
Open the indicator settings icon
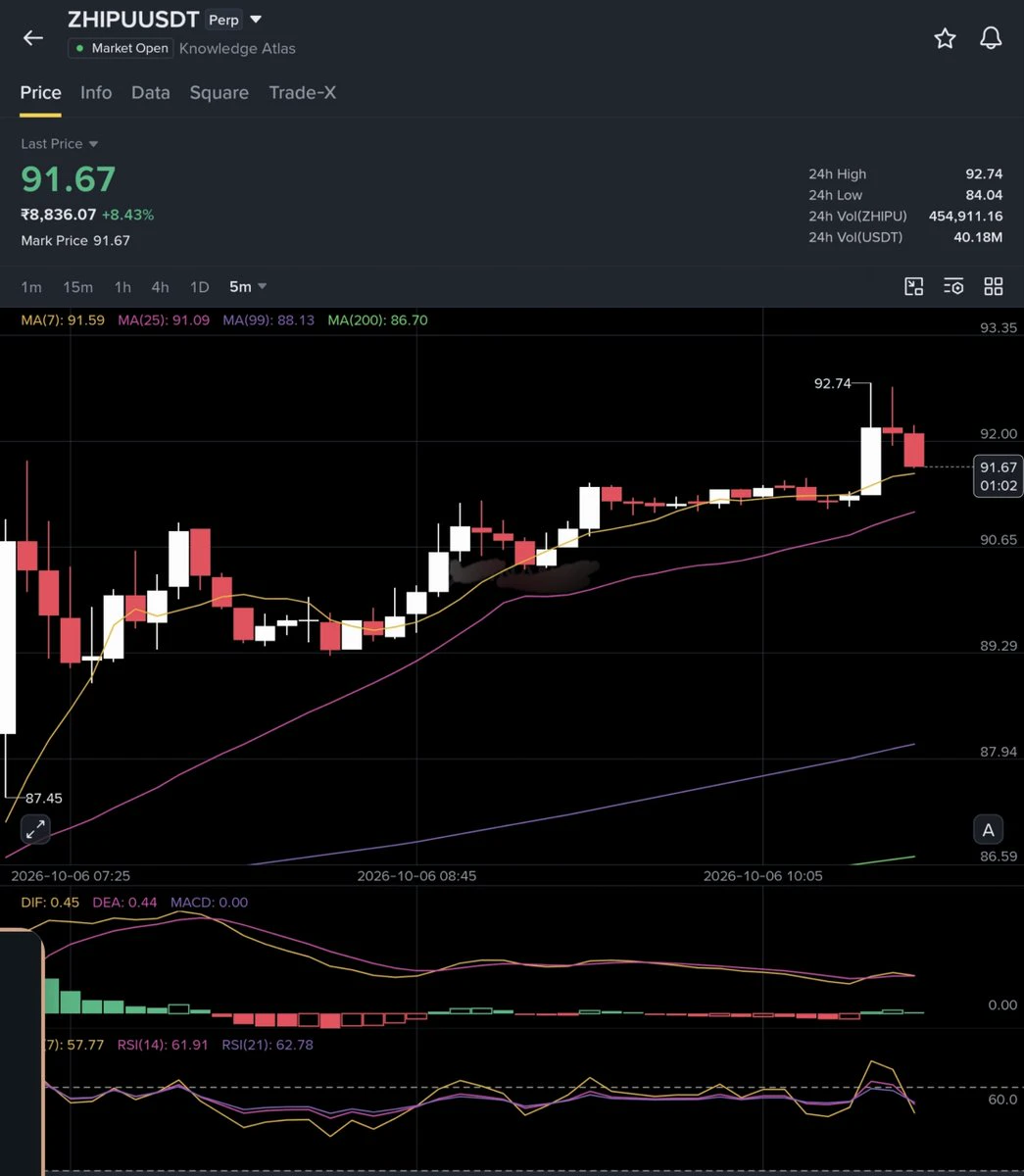[953, 286]
